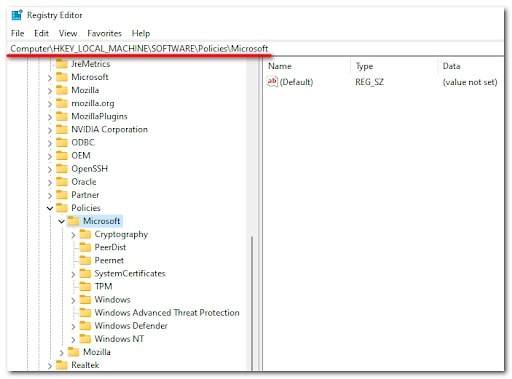Collapse the selected Microsoft key under Policies
This screenshot has width=512, height=379.
(x=61, y=221)
